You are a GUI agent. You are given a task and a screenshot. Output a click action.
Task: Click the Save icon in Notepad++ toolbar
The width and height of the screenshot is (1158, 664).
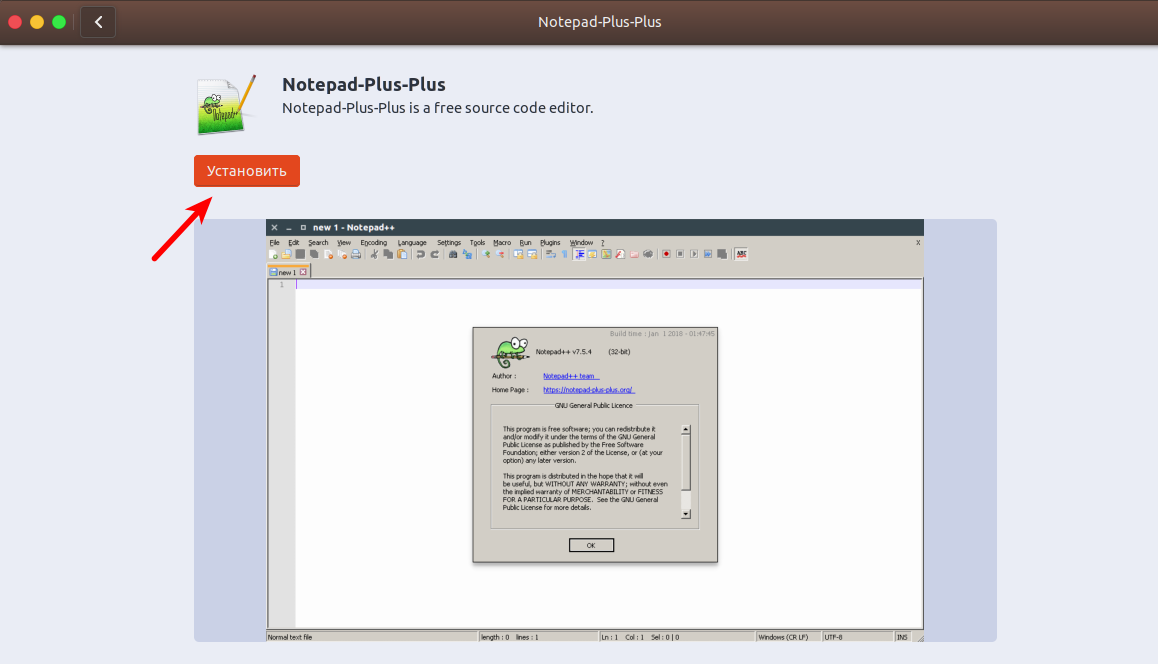pos(302,254)
